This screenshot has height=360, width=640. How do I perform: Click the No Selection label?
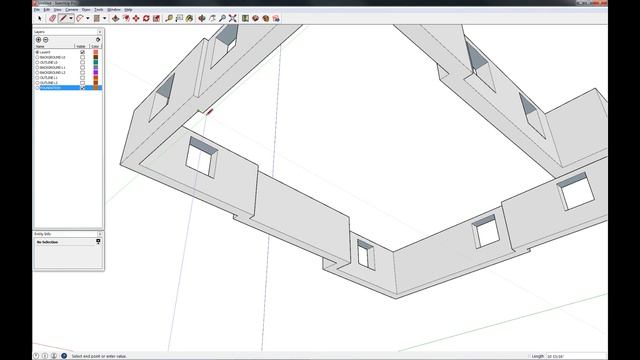pyautogui.click(x=47, y=242)
